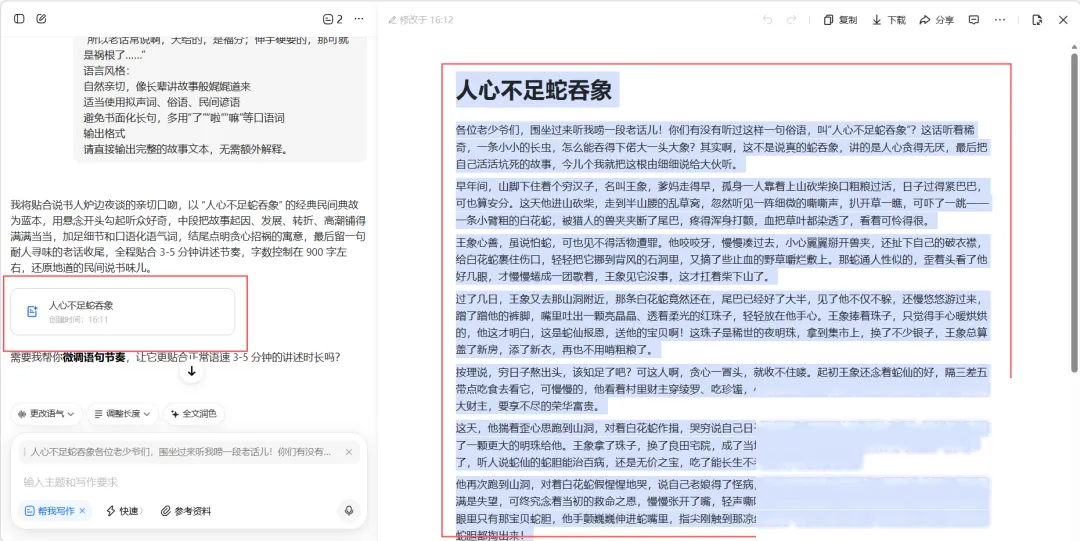The image size is (1080, 541).
Task: Click the redo arrow in the document toolbar
Action: point(791,20)
